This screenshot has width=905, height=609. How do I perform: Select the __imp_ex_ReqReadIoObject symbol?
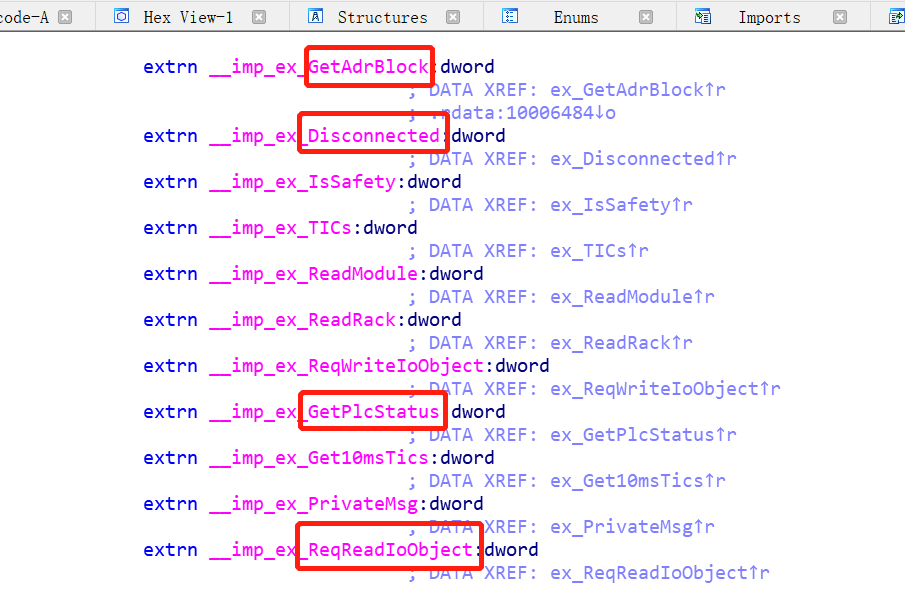coord(341,550)
